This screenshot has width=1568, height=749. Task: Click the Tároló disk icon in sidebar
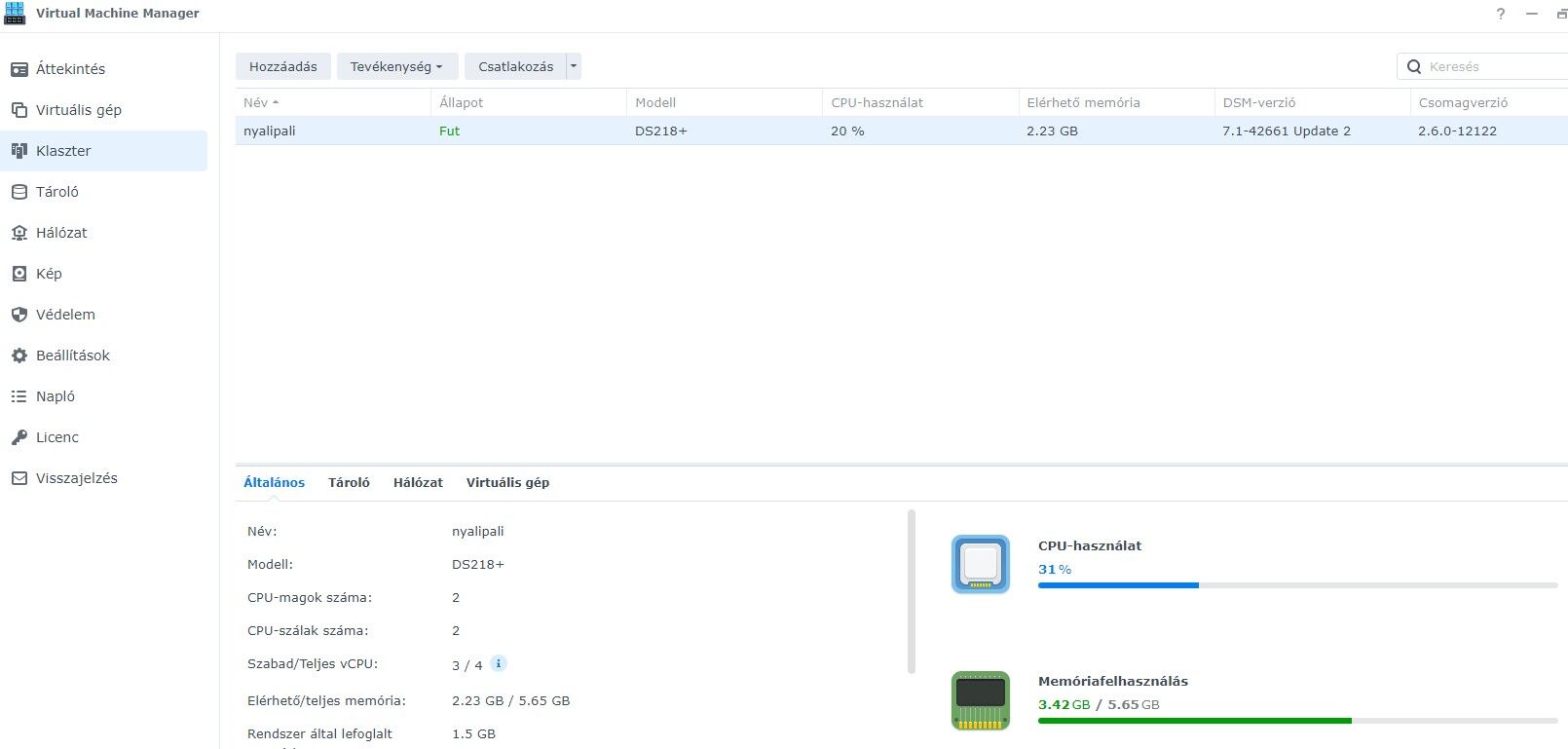[19, 192]
